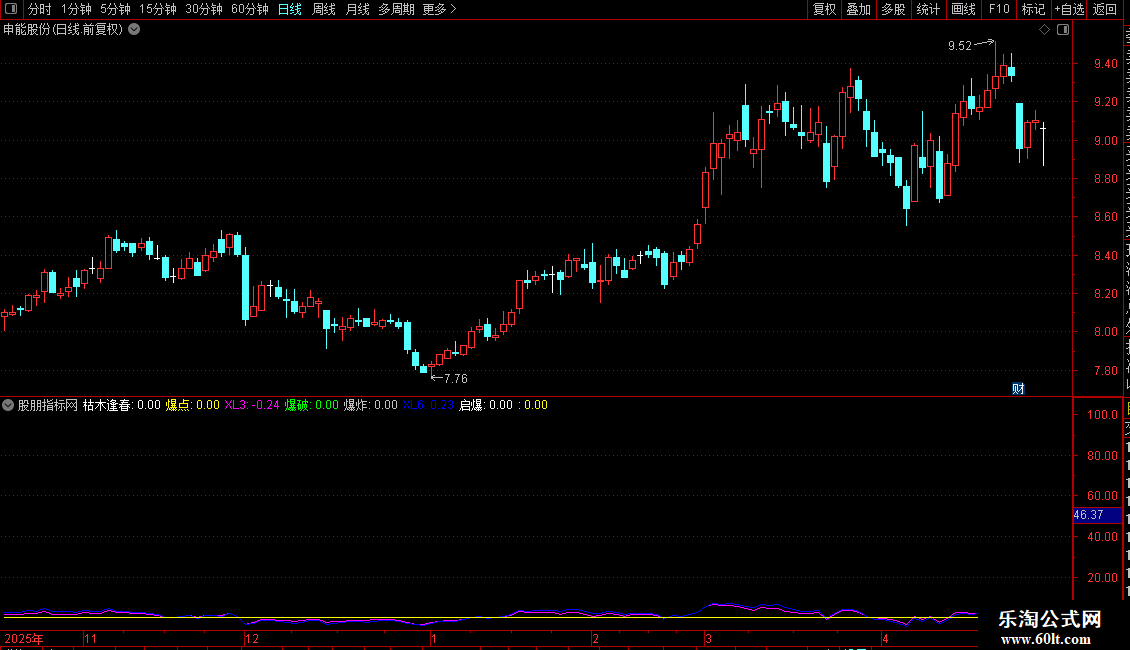The height and width of the screenshot is (650, 1130).
Task: Click the 9.00 price axis label
Action: point(1105,141)
